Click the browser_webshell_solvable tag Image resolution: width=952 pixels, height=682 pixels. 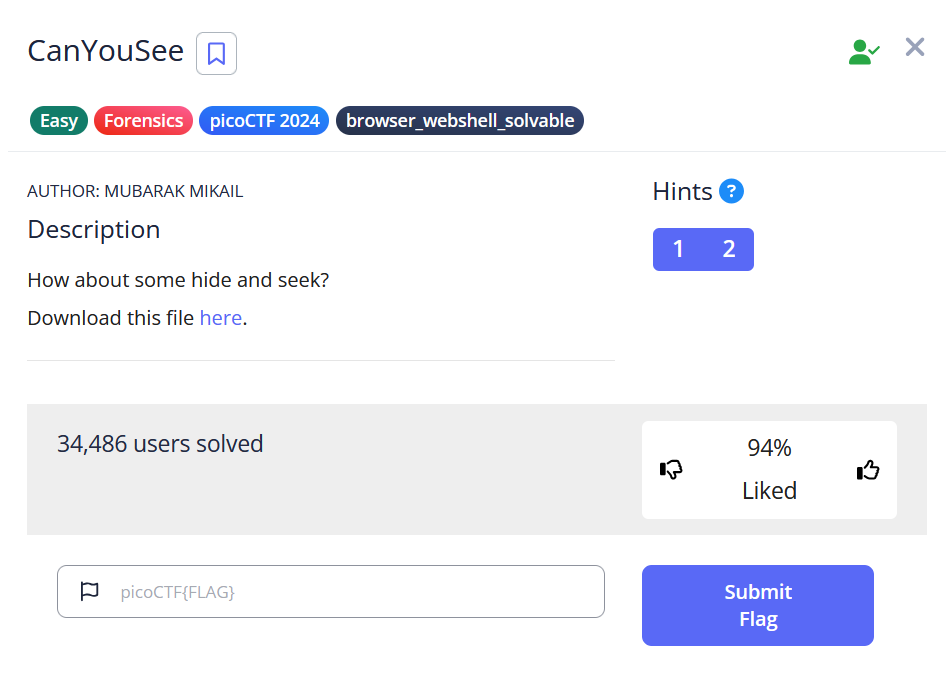coord(459,121)
